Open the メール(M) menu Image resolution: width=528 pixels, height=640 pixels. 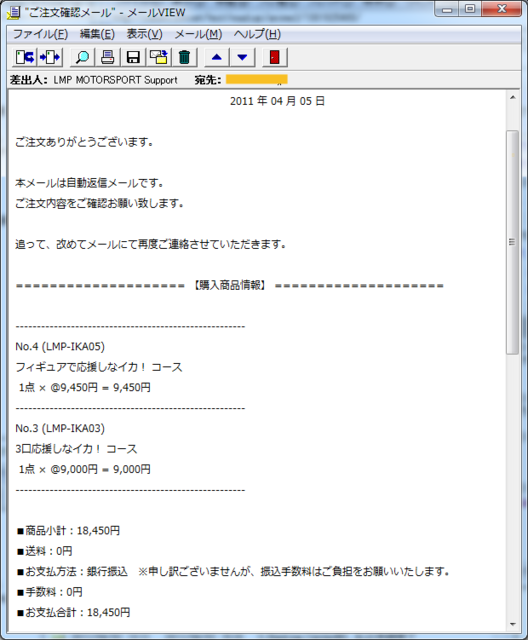[x=198, y=34]
